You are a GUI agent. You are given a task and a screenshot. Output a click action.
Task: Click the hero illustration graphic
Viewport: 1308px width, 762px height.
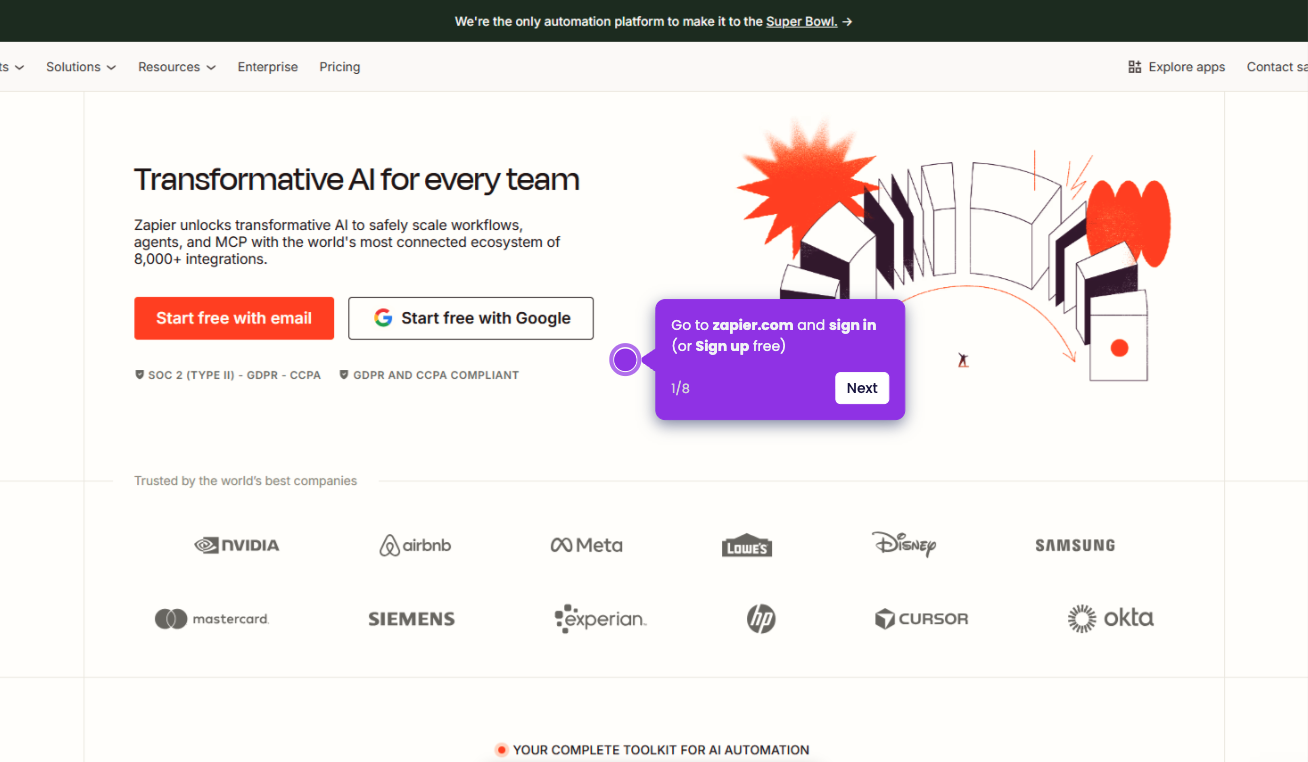coord(954,250)
